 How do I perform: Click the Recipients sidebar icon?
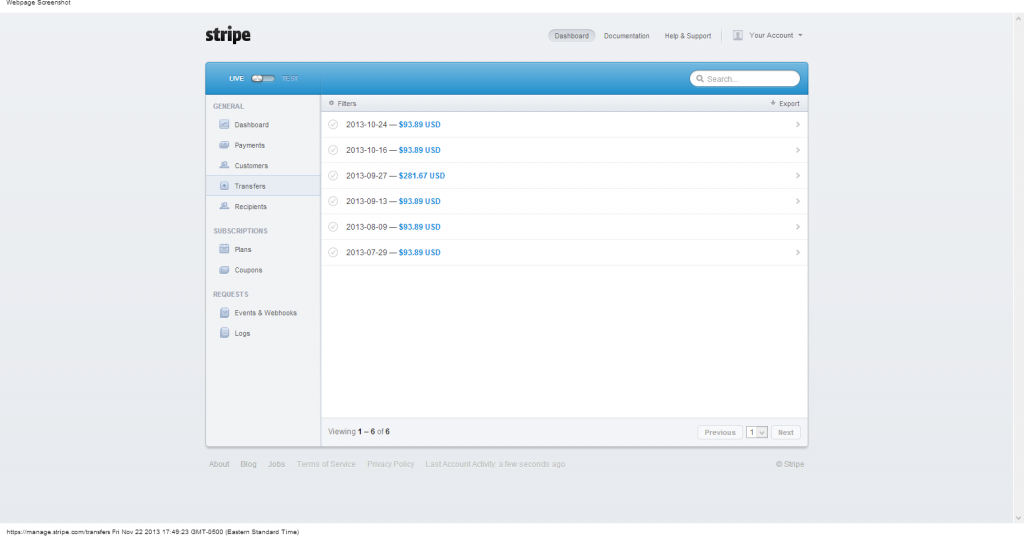(x=224, y=206)
